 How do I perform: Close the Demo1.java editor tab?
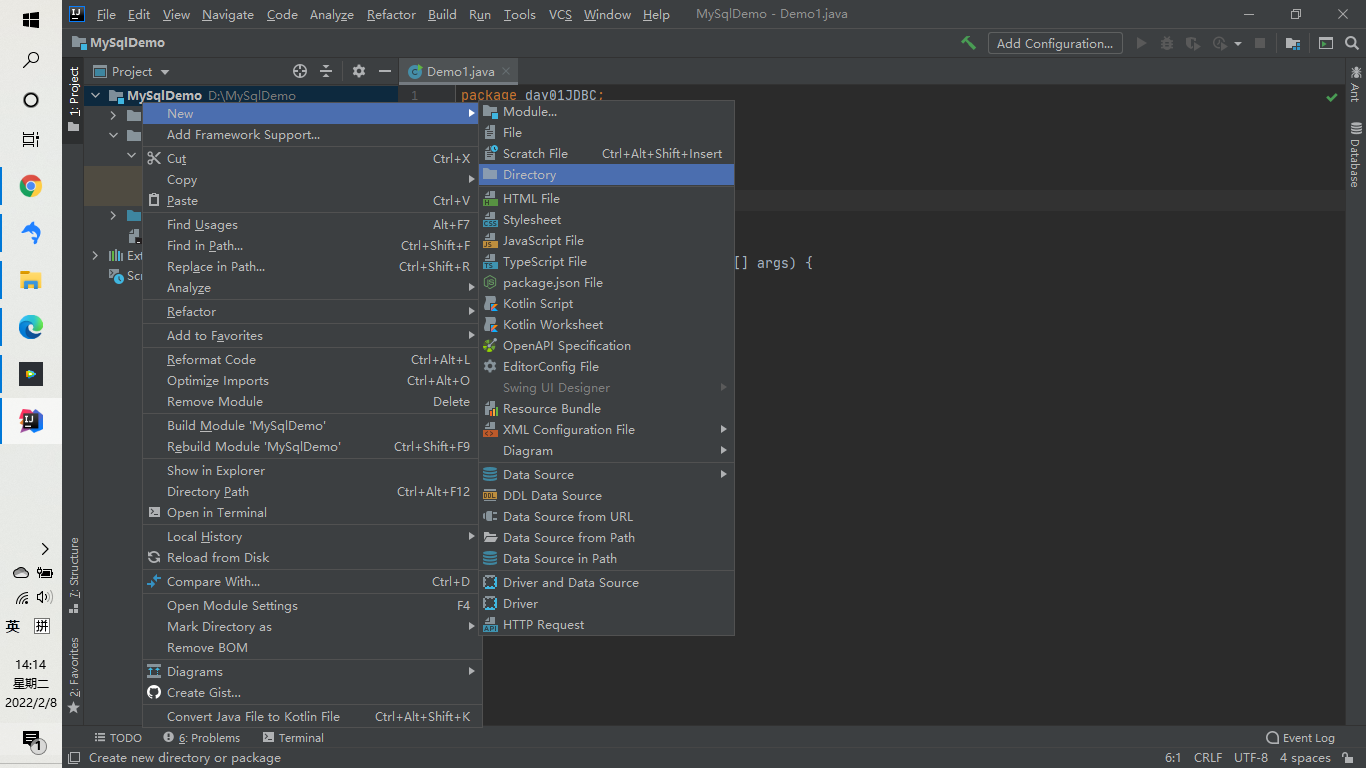506,71
